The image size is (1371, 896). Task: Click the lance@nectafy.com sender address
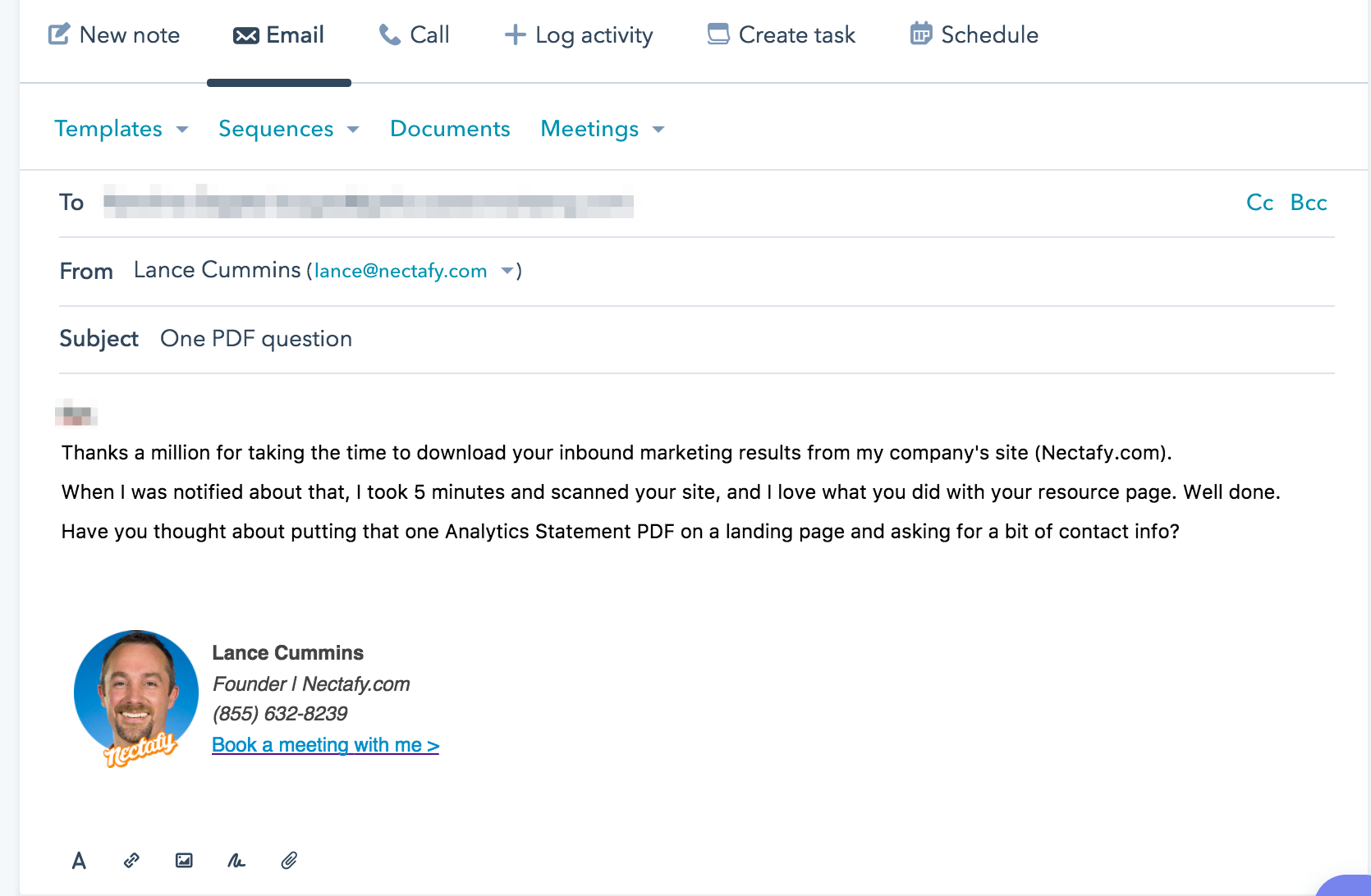tap(401, 271)
